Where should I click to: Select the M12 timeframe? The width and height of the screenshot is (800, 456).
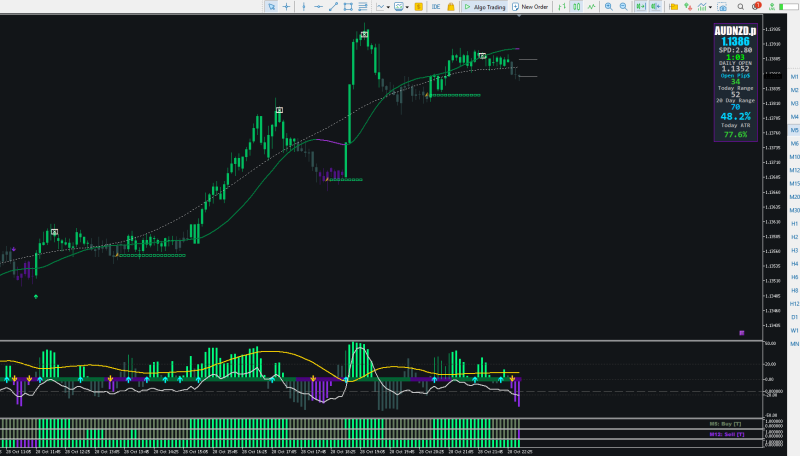point(794,170)
